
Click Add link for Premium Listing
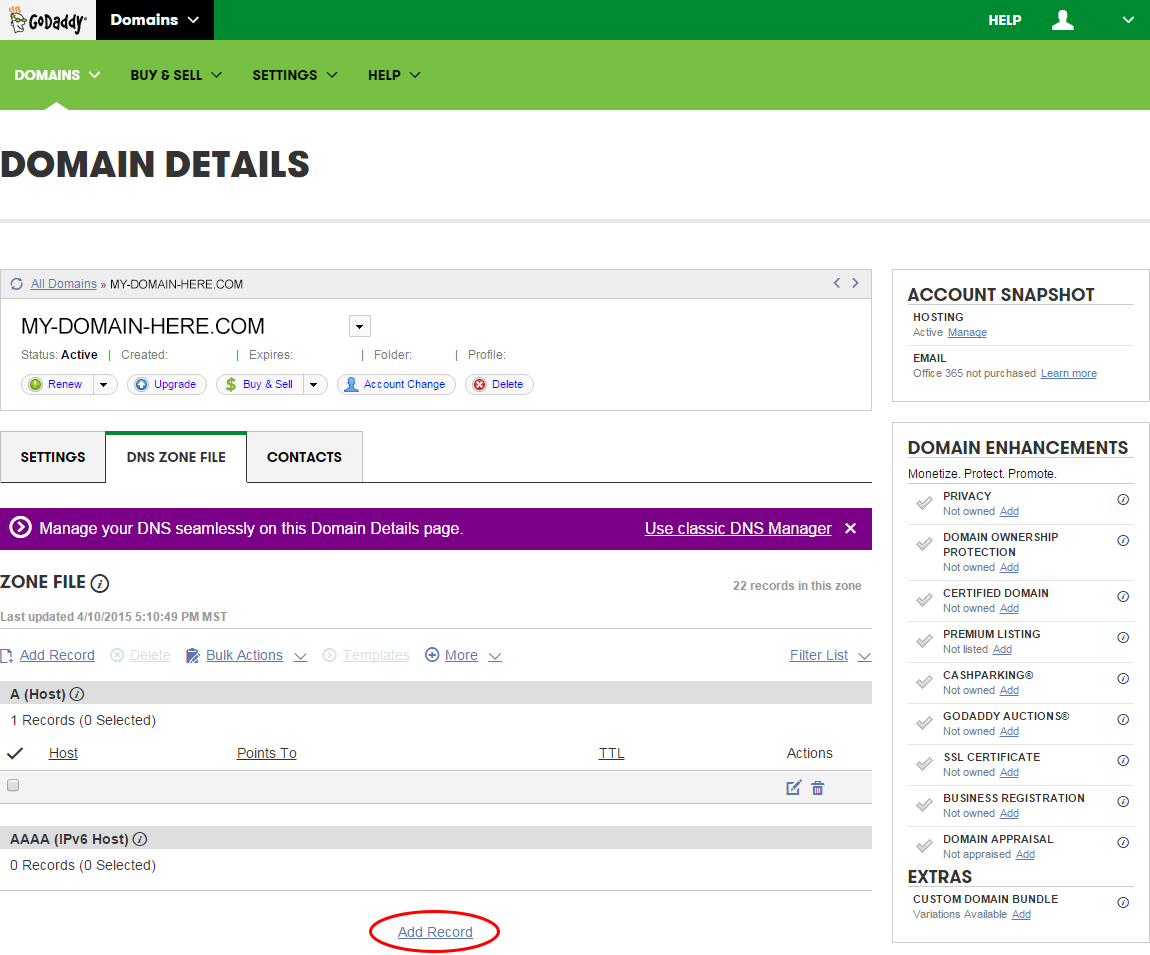(x=1002, y=649)
